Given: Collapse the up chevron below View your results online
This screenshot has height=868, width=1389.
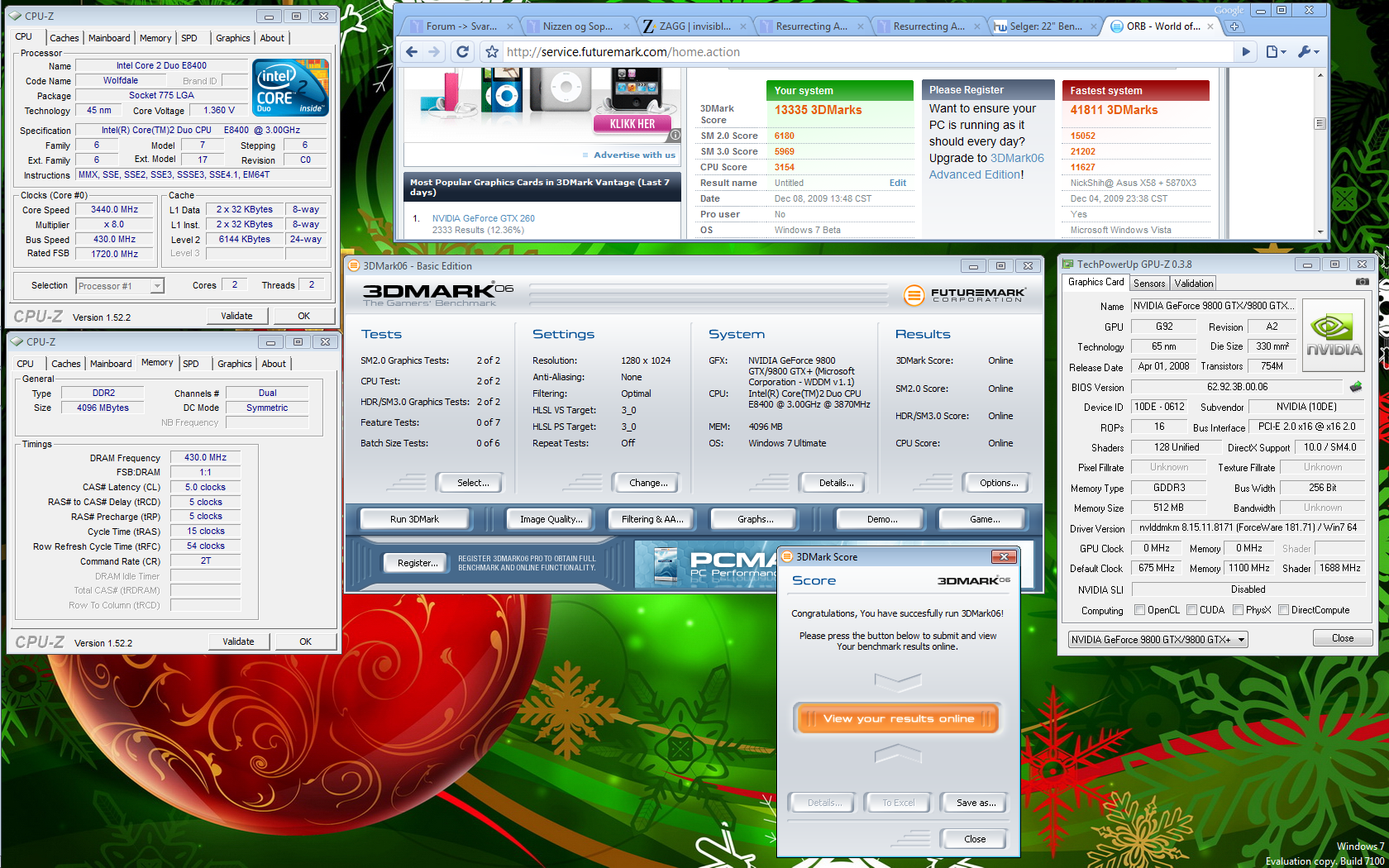Looking at the screenshot, I should [x=898, y=753].
